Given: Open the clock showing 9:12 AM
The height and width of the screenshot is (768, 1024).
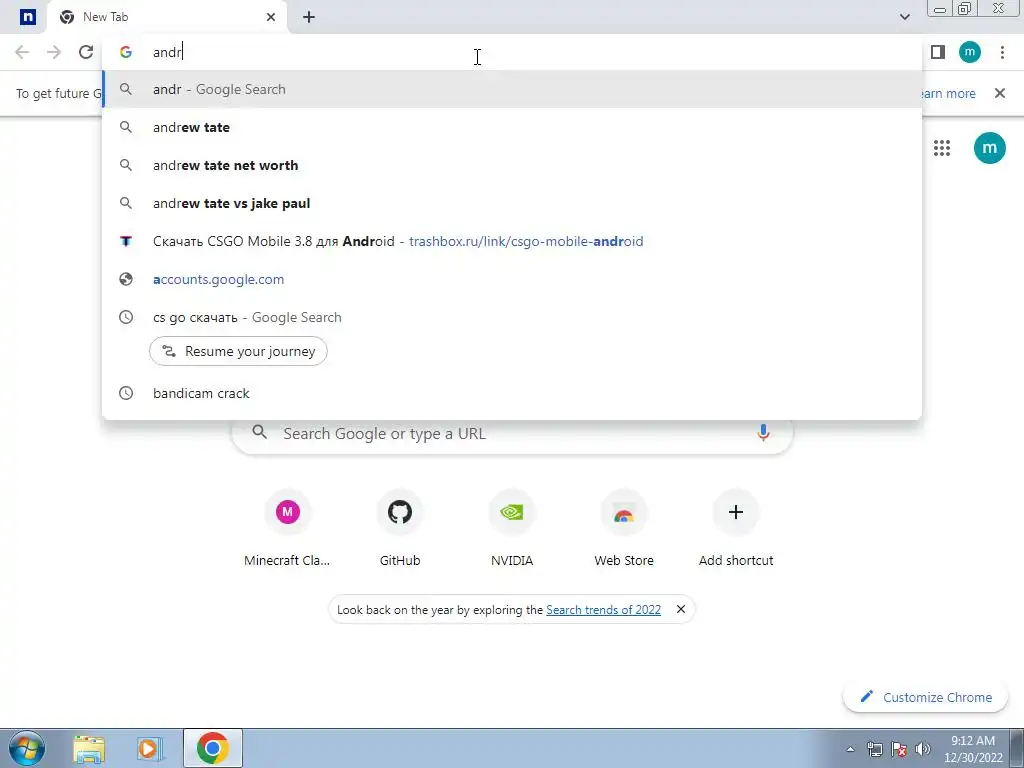Looking at the screenshot, I should pyautogui.click(x=973, y=749).
